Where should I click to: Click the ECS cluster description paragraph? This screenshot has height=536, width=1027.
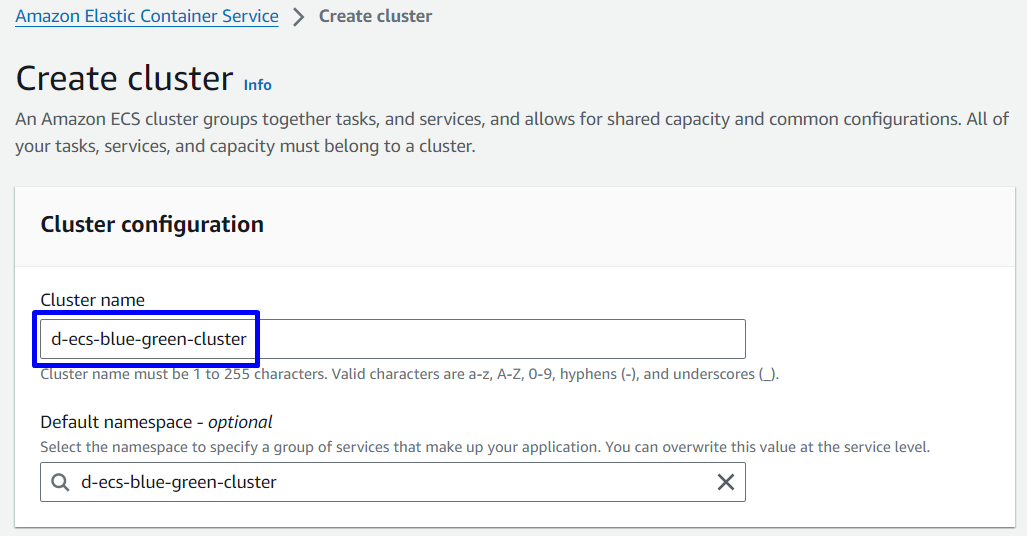(512, 132)
